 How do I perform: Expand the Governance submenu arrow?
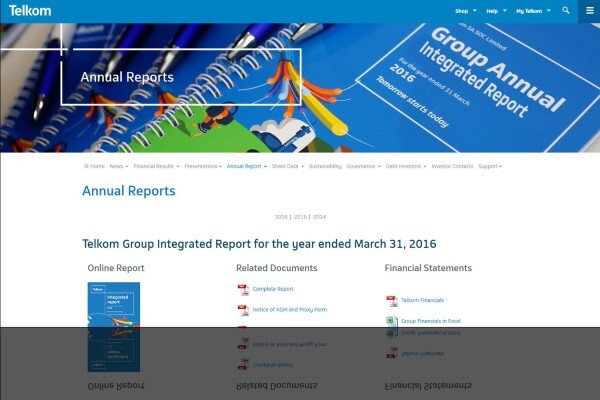point(379,167)
